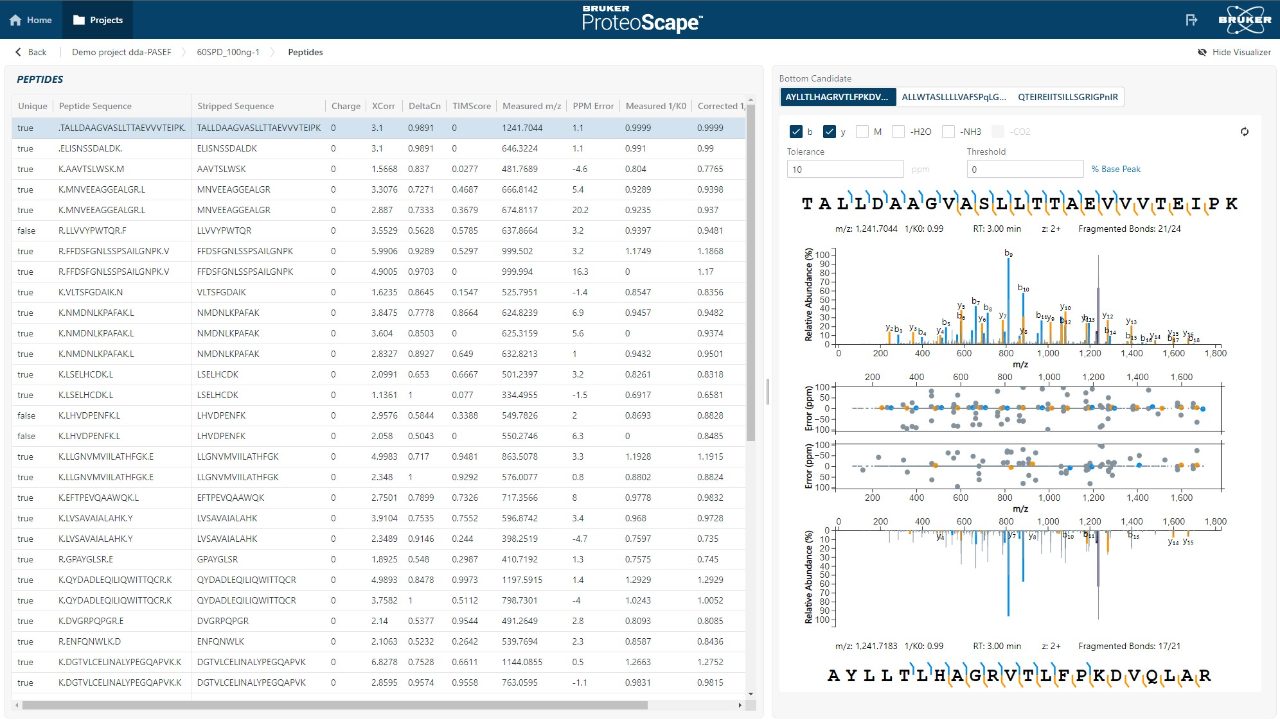
Task: Click the Peptides breadcrumb item
Action: (x=305, y=52)
